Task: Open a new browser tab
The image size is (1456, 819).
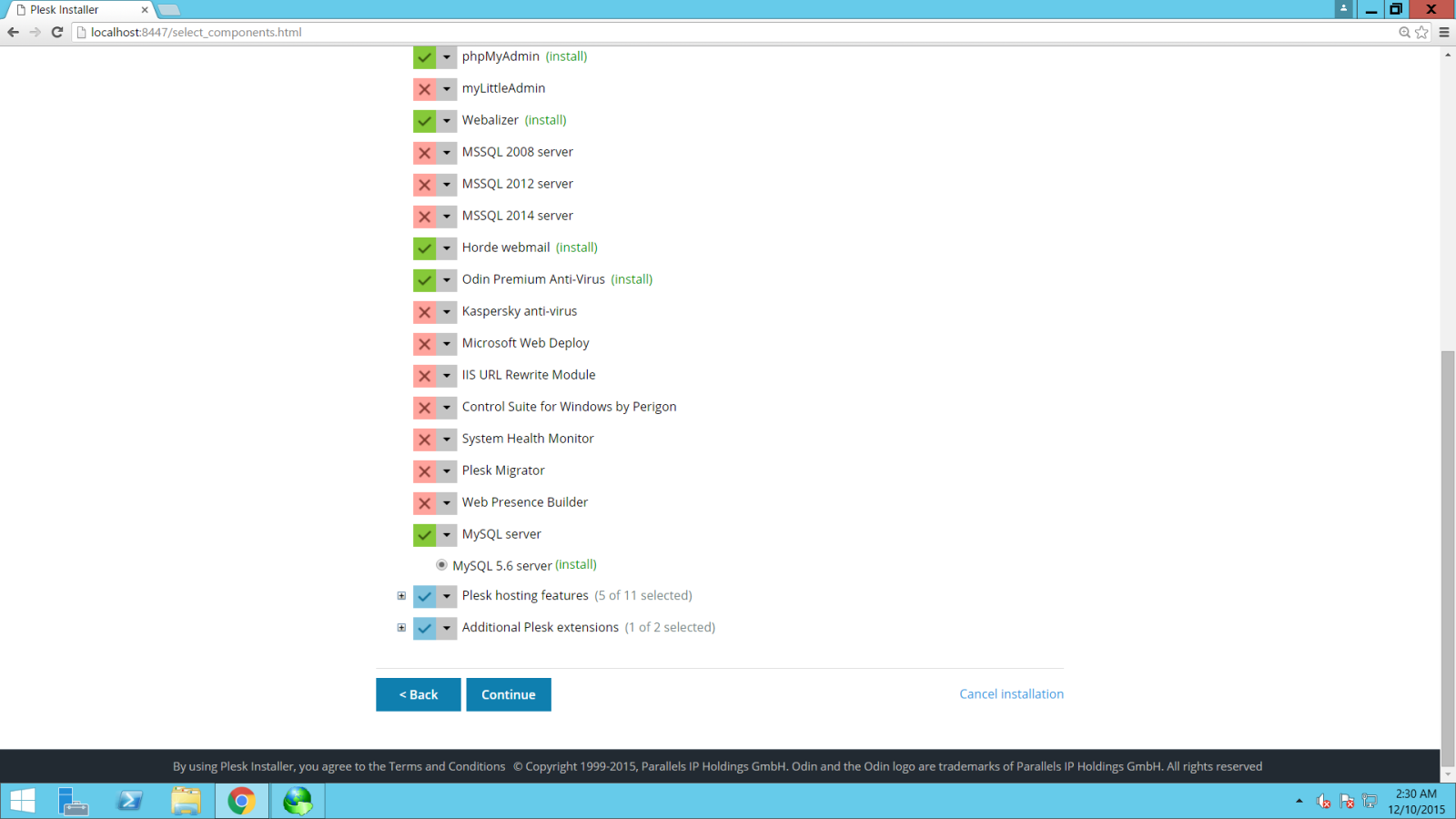Action: pyautogui.click(x=169, y=10)
